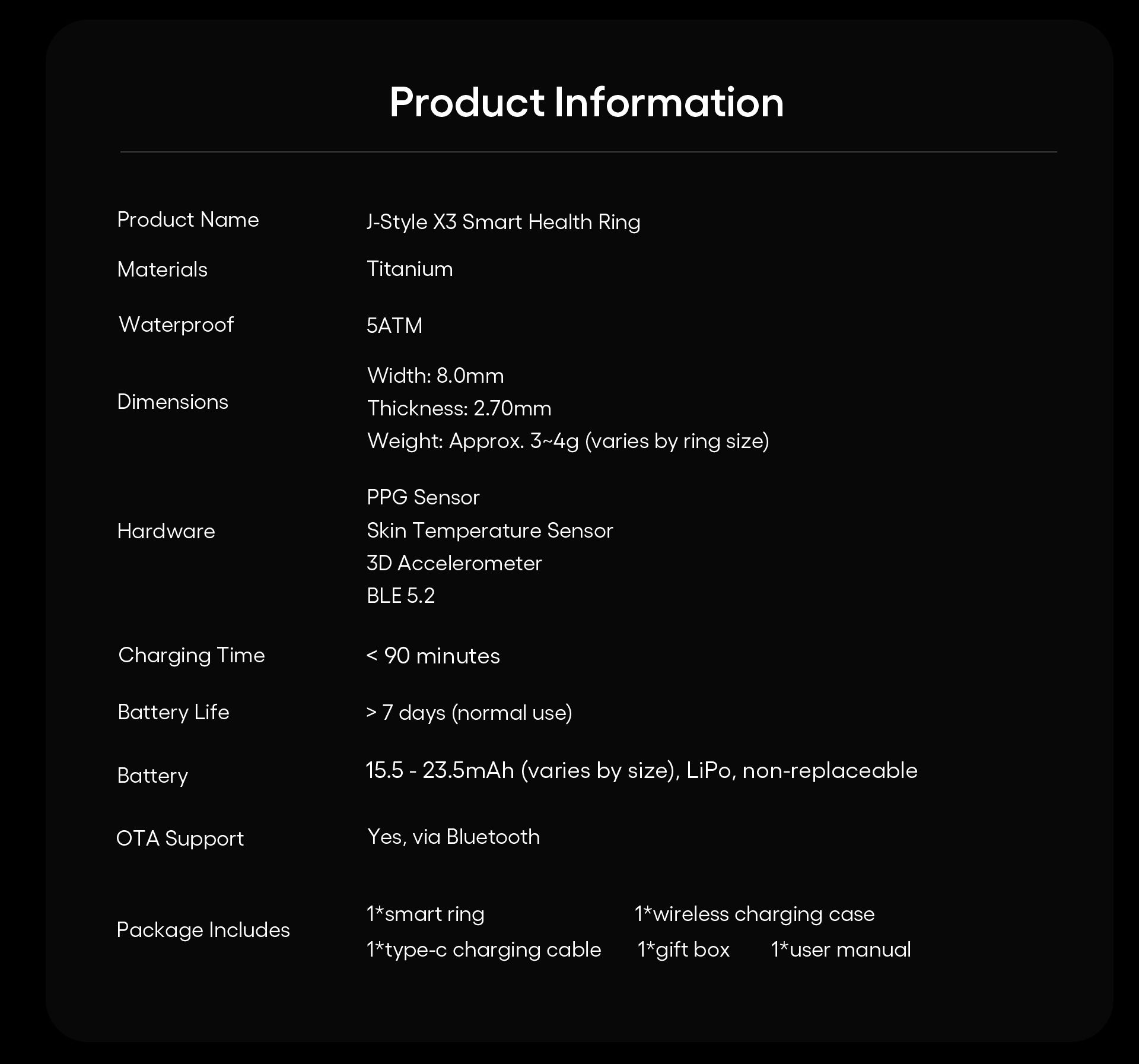Image resolution: width=1139 pixels, height=1064 pixels.
Task: Click the Thickness: 2.70mm line
Action: [459, 408]
